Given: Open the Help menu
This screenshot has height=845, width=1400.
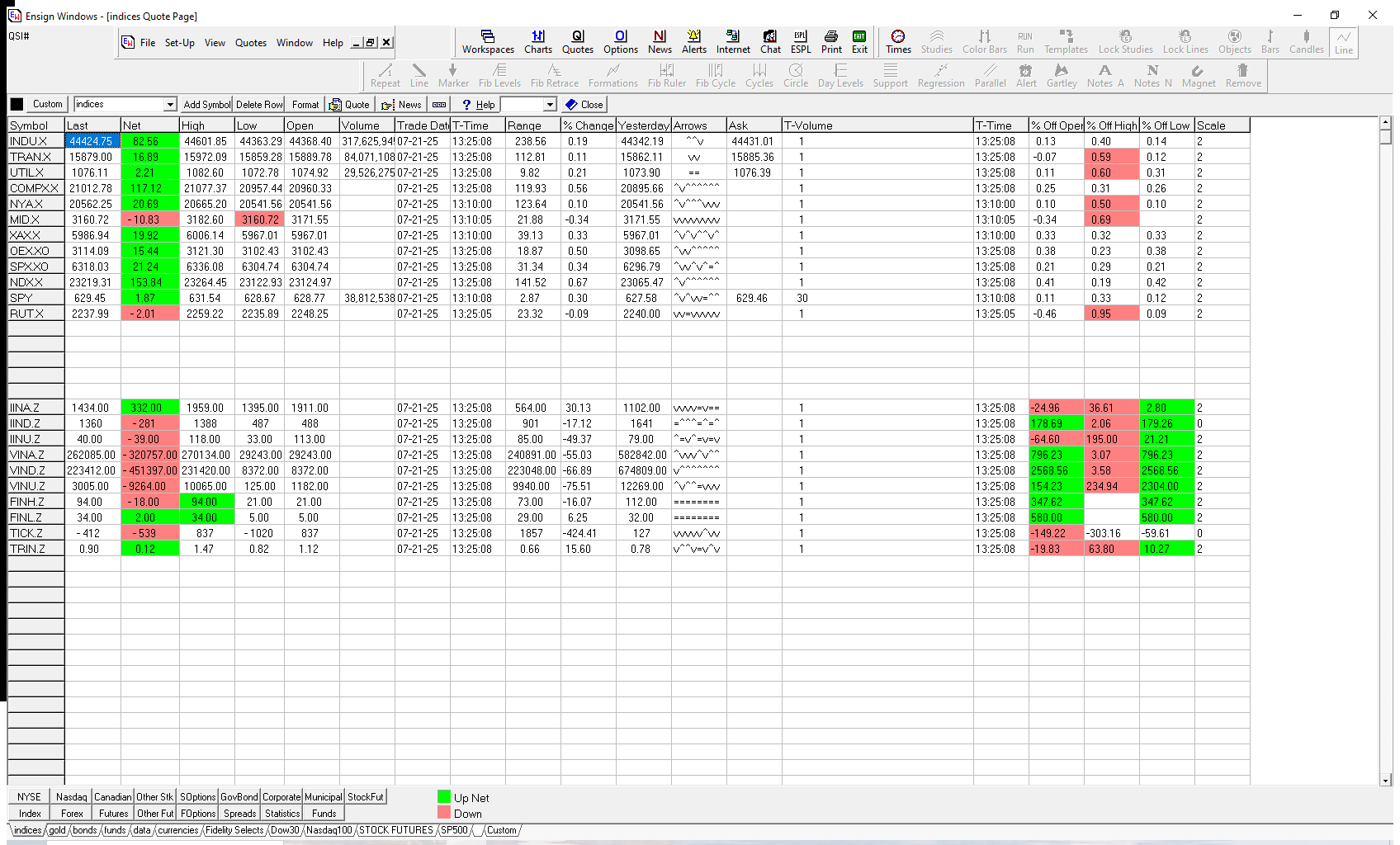Looking at the screenshot, I should click(333, 43).
